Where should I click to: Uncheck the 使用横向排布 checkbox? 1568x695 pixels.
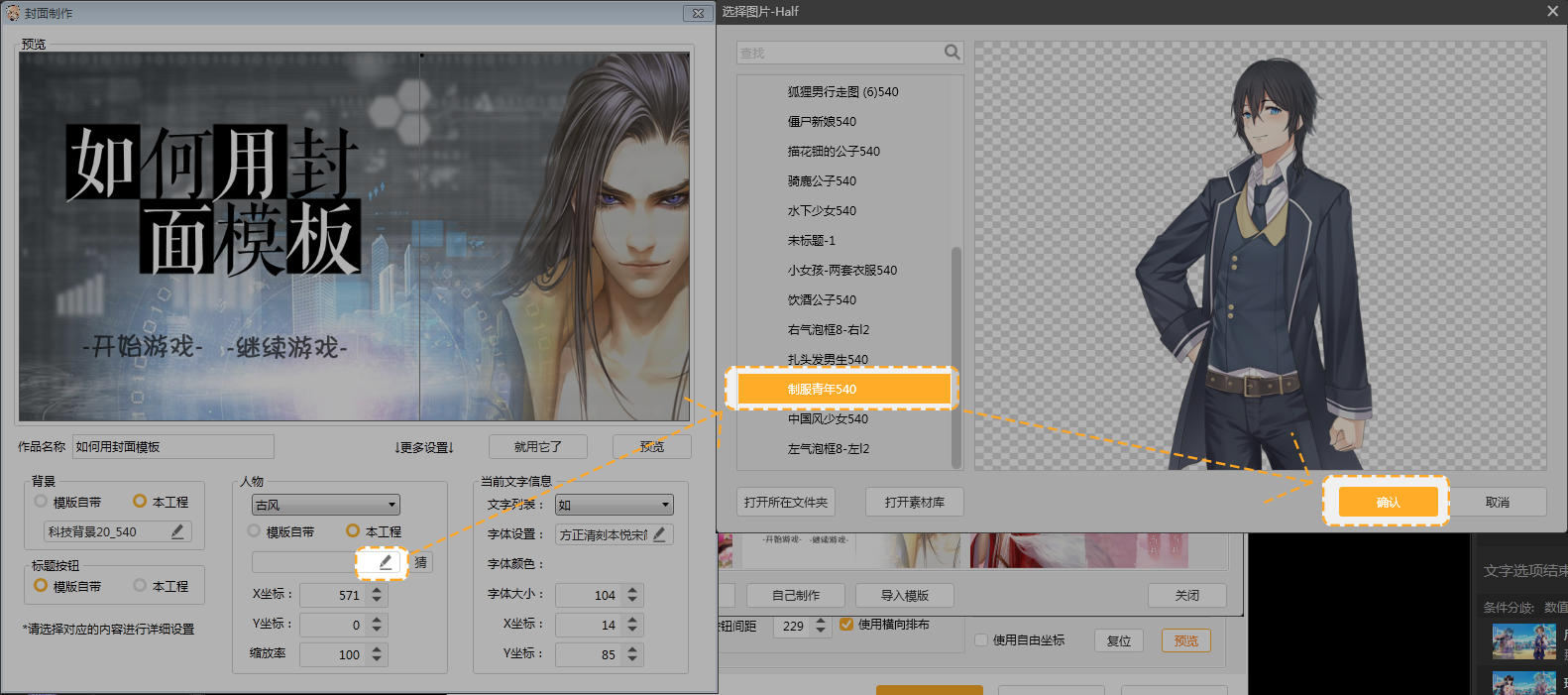(846, 625)
